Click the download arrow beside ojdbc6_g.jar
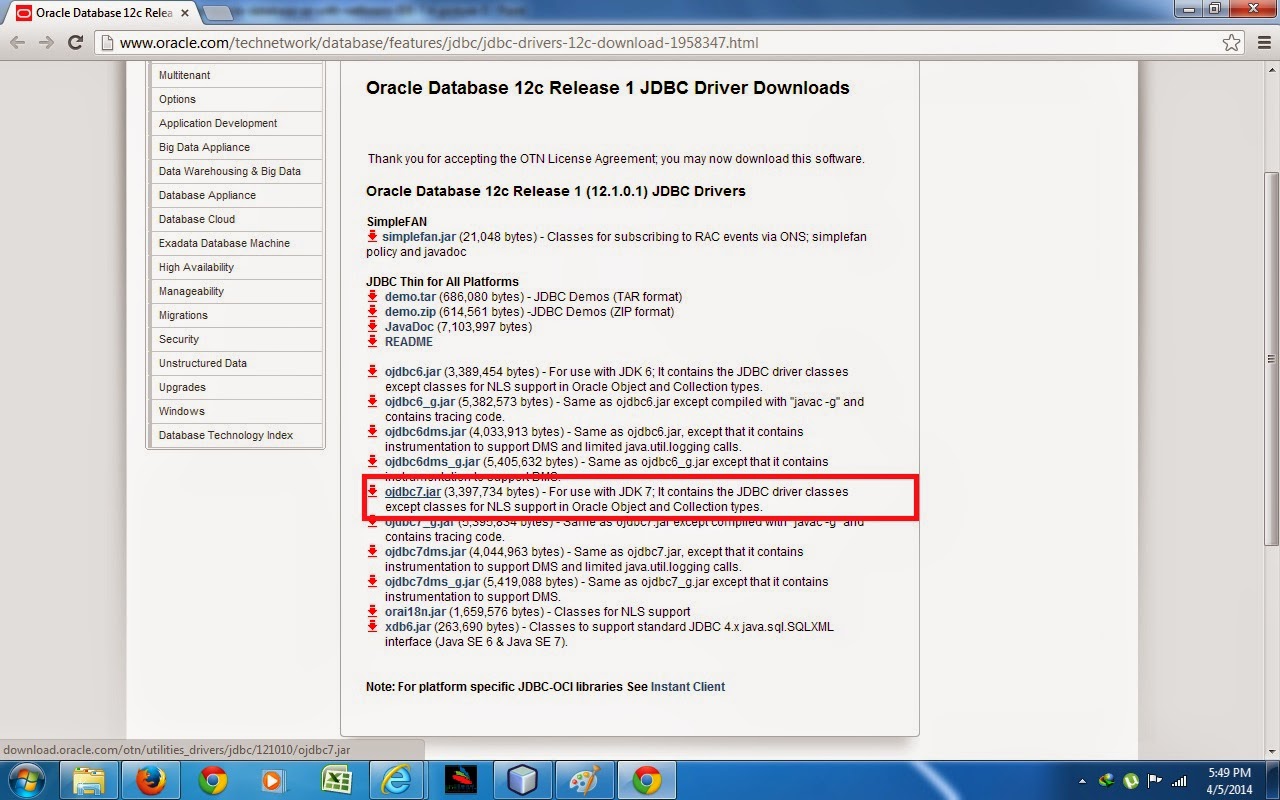The height and width of the screenshot is (800, 1280). point(373,402)
